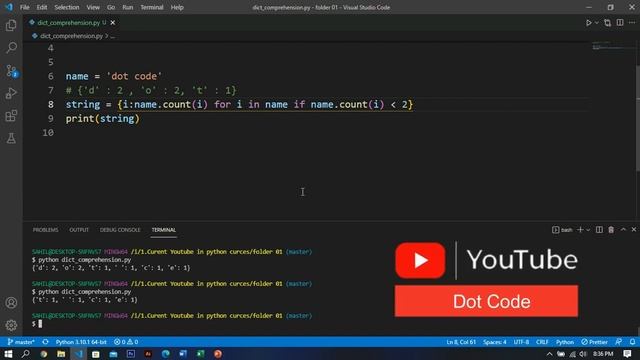Open the Windows Action Center icon

(627, 353)
